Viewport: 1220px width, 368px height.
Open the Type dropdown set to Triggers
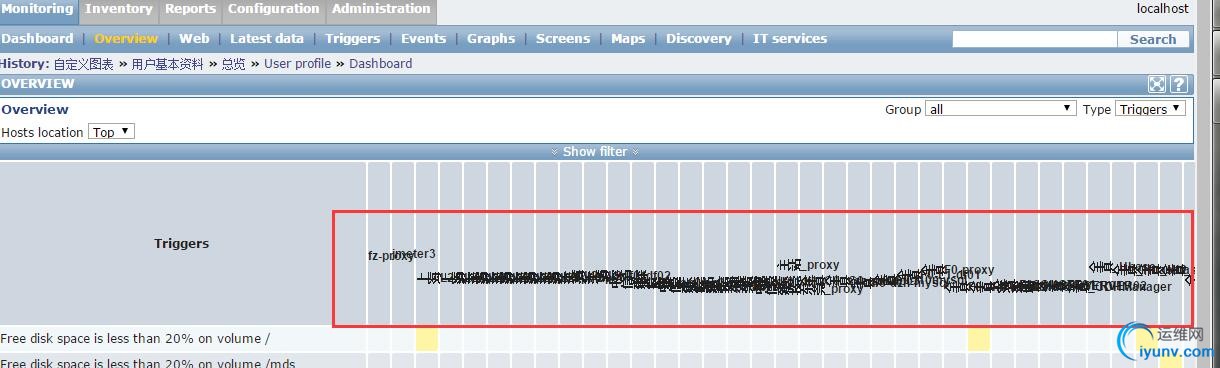pos(1150,109)
